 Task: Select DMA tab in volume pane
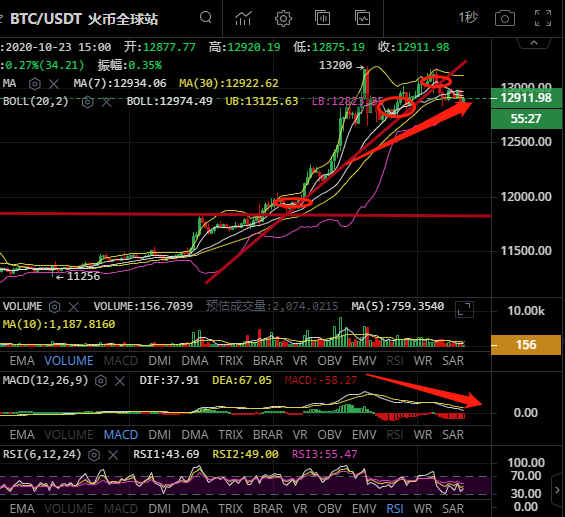pyautogui.click(x=195, y=361)
